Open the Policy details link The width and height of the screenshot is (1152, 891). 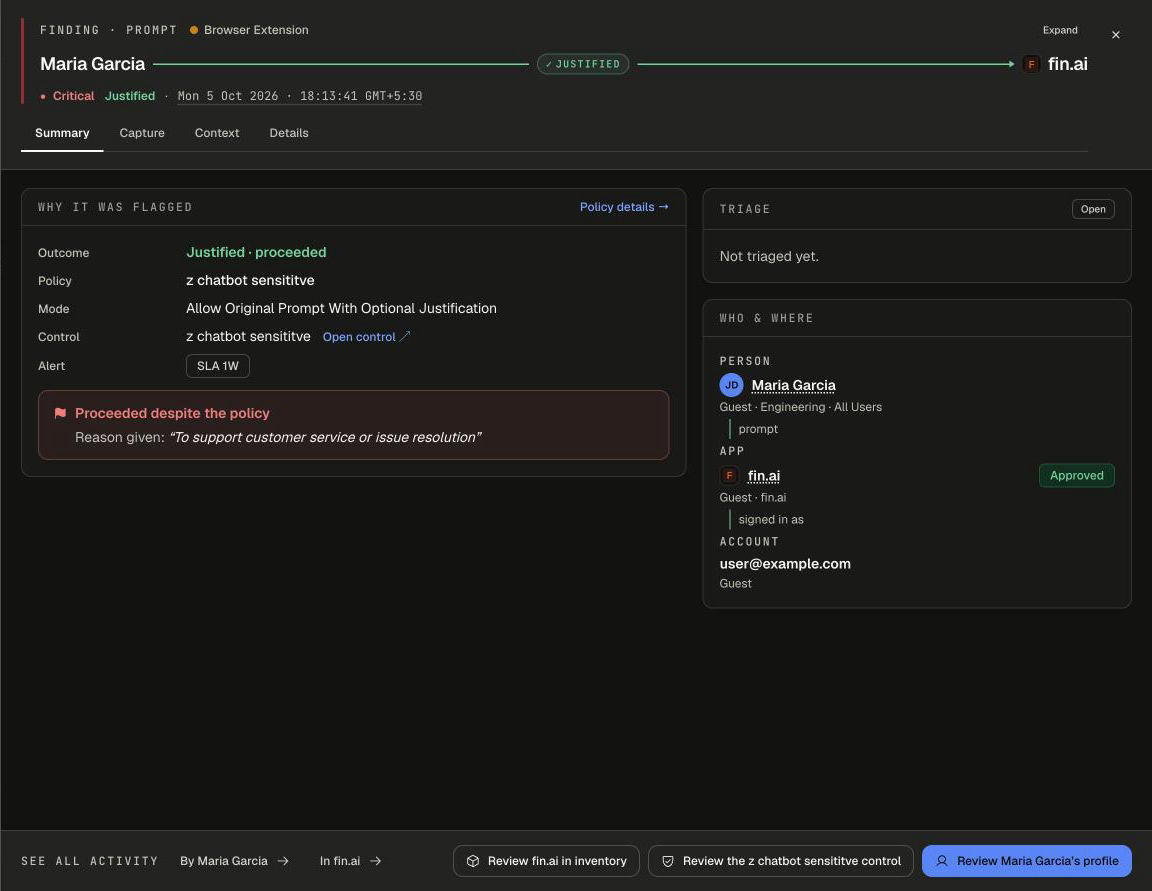pos(624,207)
